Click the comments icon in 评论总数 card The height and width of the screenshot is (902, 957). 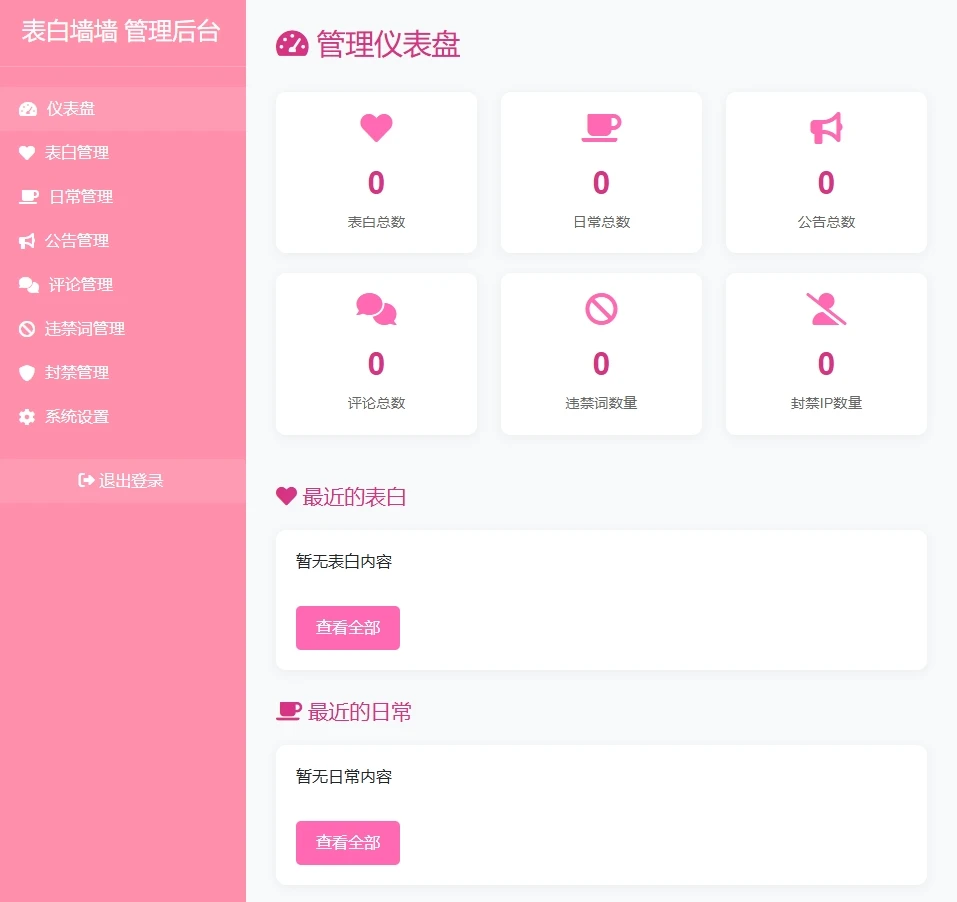pyautogui.click(x=376, y=309)
